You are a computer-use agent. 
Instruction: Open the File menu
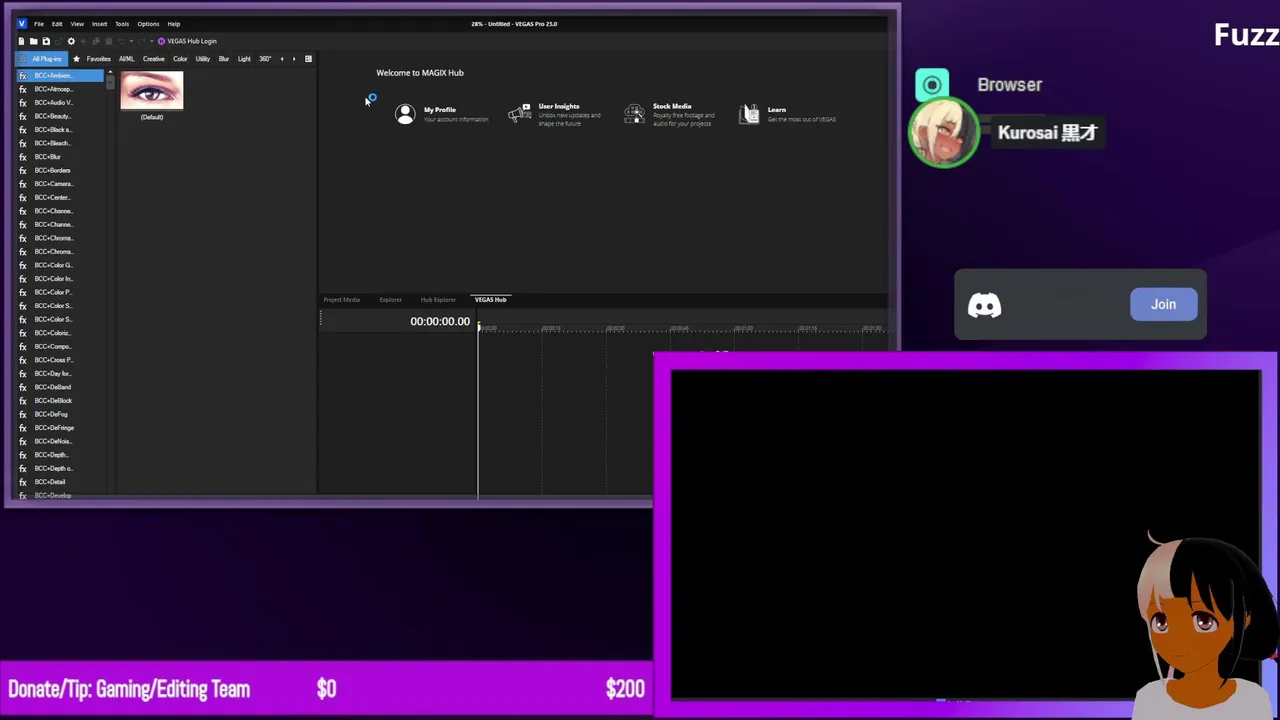coord(39,23)
